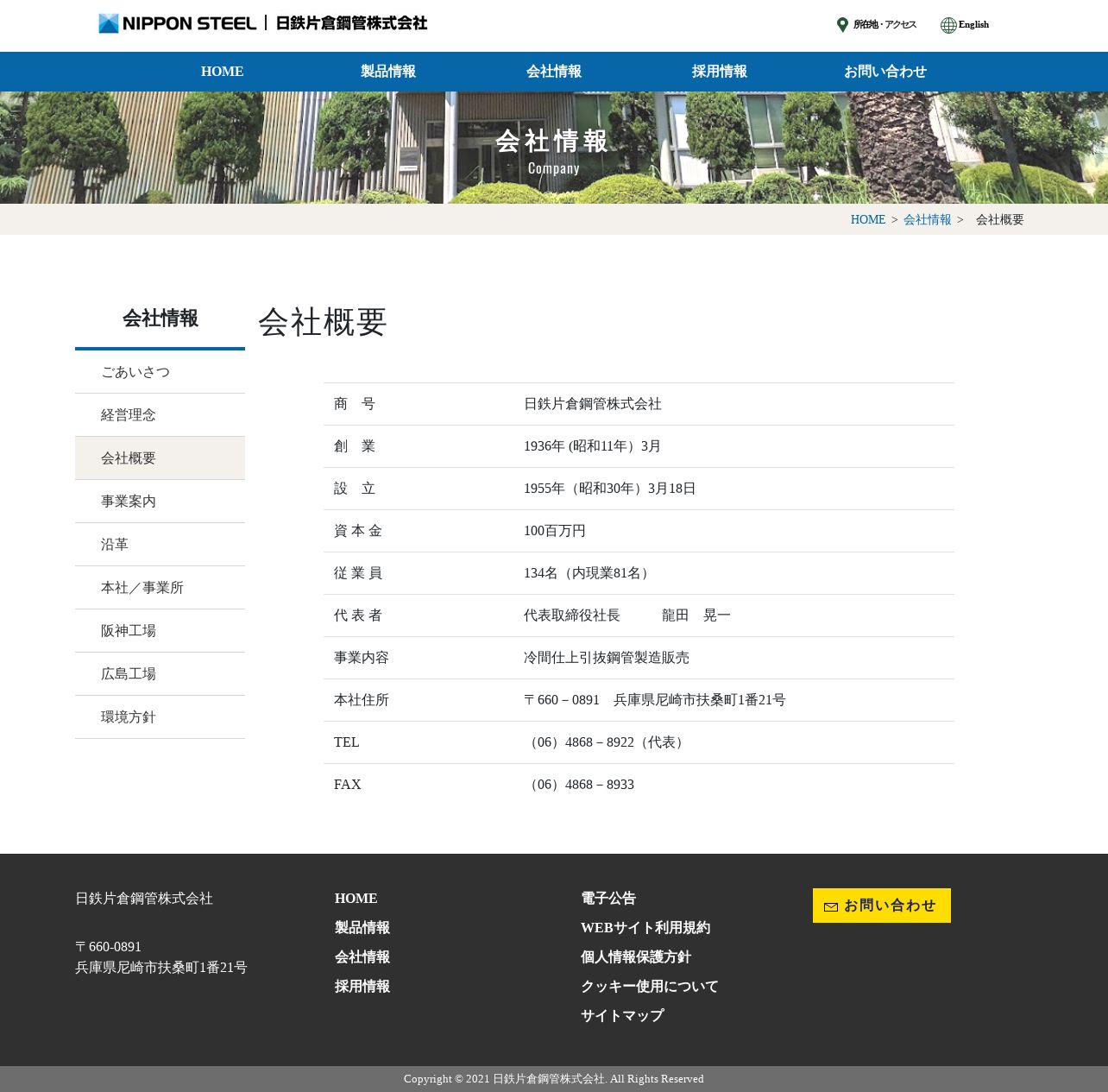Open 沿革 in the sidebar
The height and width of the screenshot is (1092, 1108).
pyautogui.click(x=115, y=545)
